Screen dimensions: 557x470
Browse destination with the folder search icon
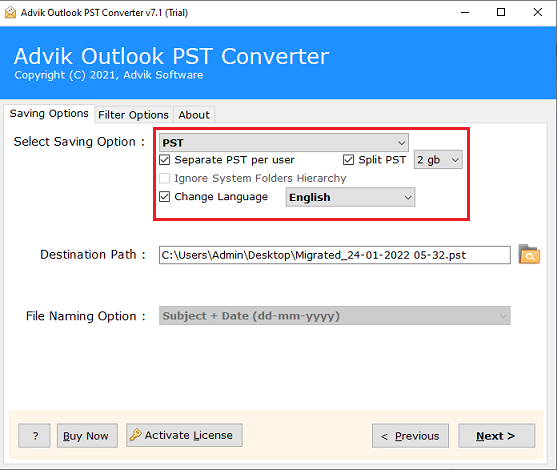[x=529, y=254]
